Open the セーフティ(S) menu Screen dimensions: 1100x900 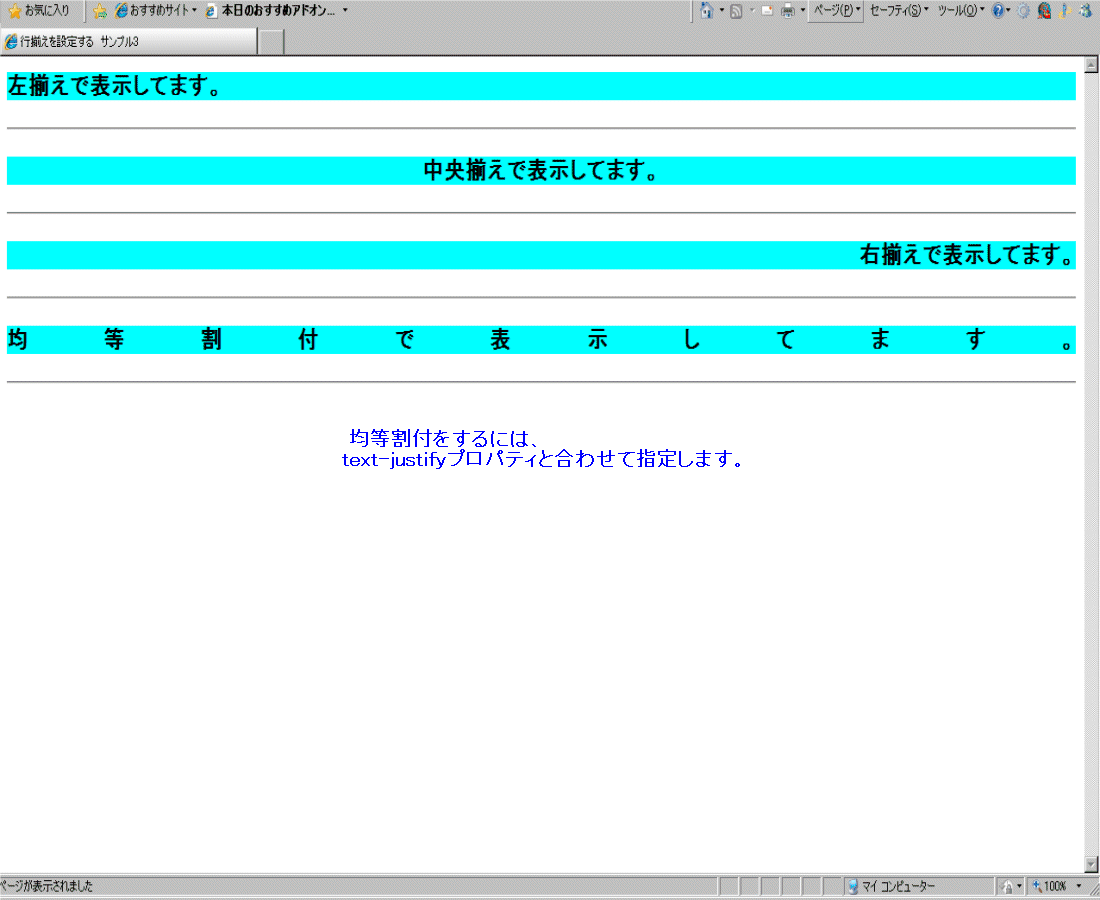tap(899, 11)
